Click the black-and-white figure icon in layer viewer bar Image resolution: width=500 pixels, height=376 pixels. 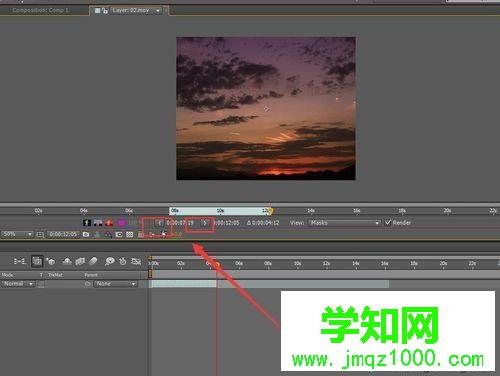point(87,223)
